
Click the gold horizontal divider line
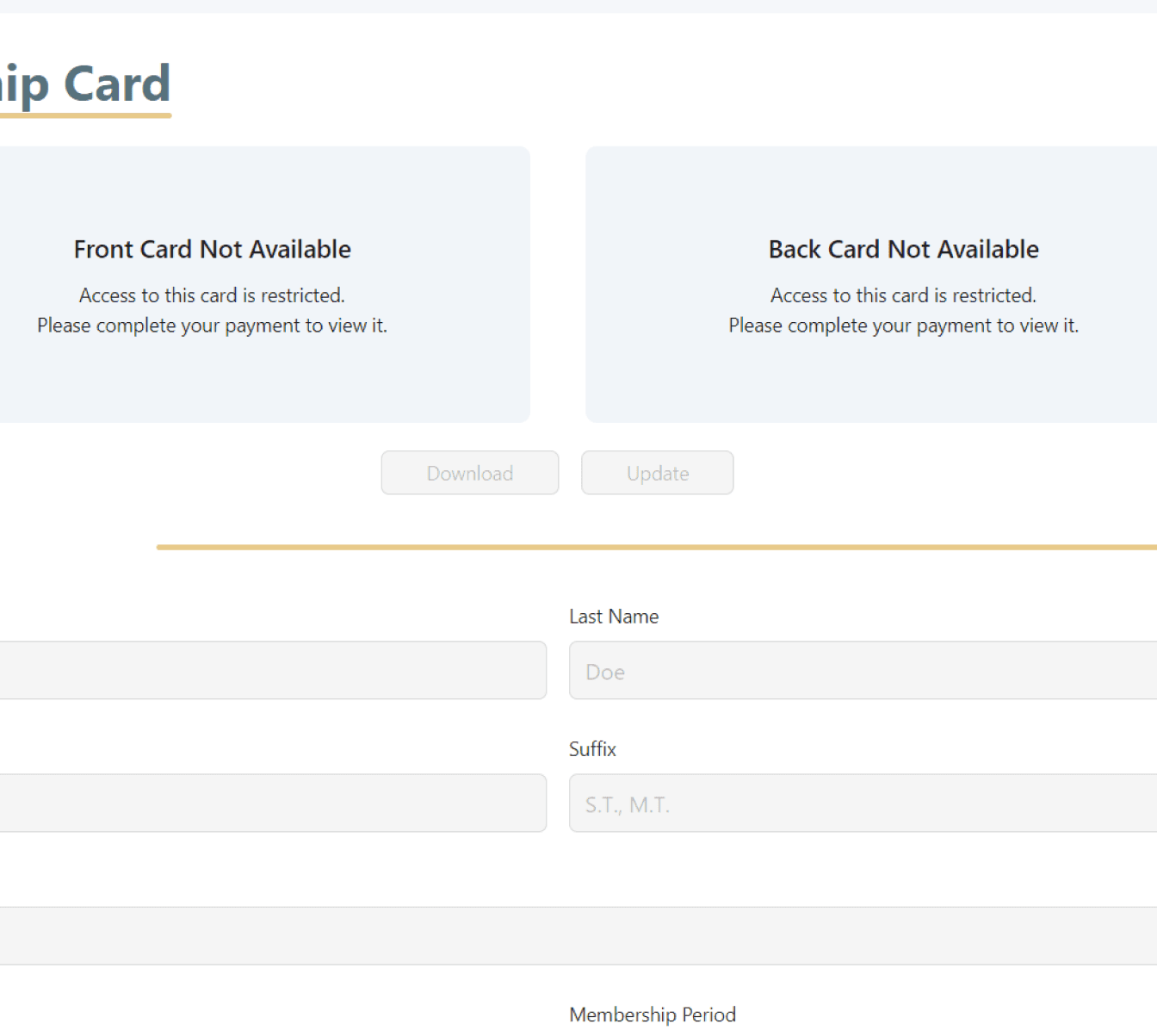[x=654, y=547]
